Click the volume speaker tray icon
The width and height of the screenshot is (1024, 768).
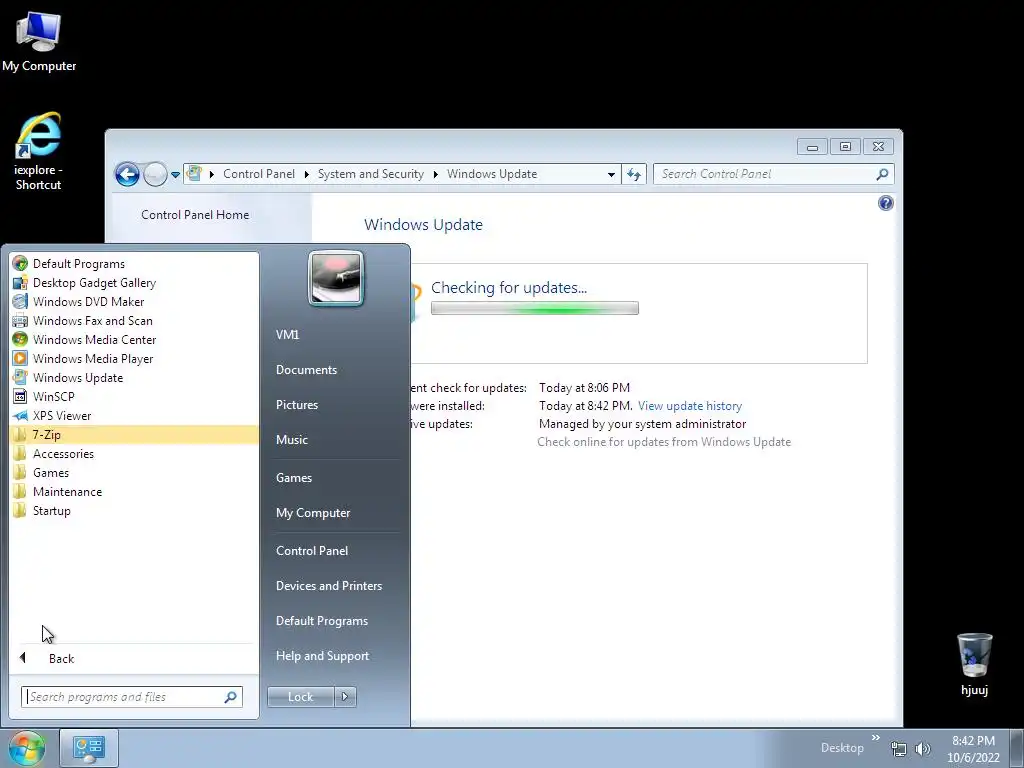[923, 749]
